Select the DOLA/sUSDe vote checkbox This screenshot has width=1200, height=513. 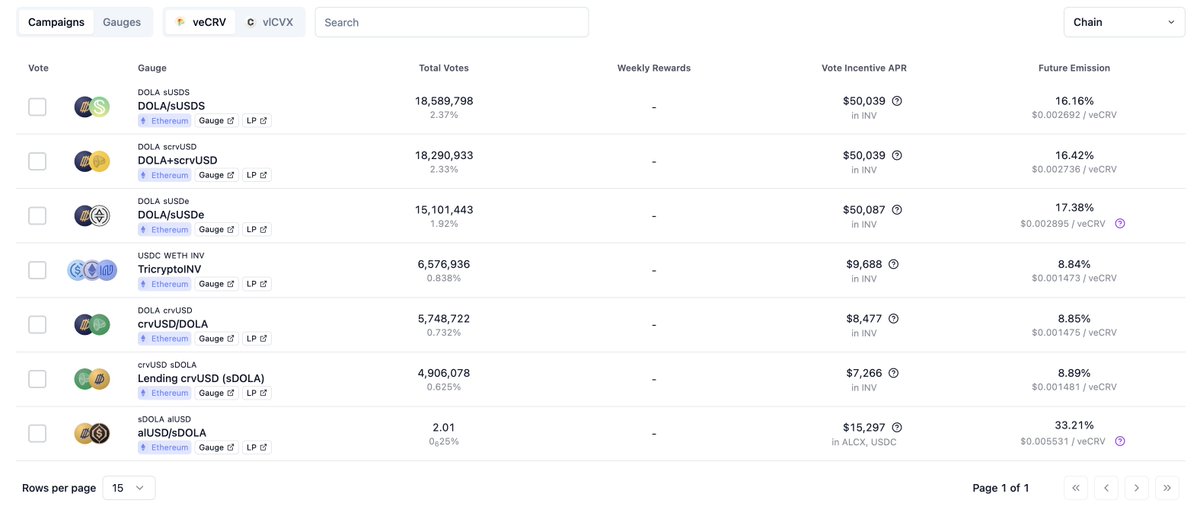pos(37,215)
